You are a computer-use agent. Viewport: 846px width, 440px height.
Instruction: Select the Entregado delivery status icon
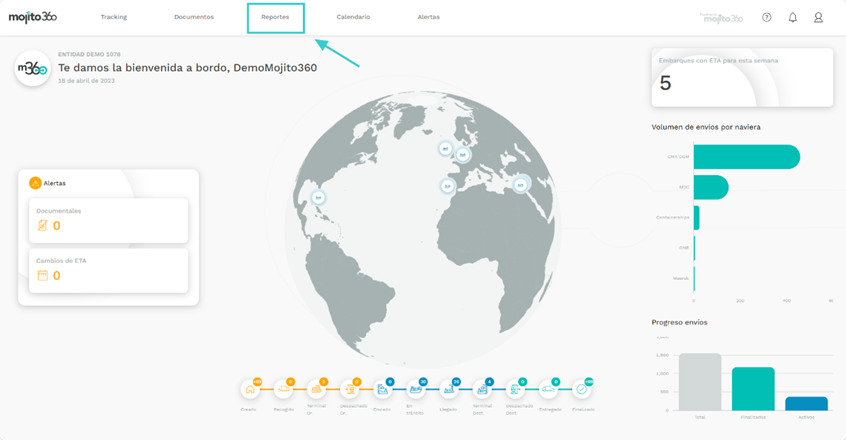549,389
